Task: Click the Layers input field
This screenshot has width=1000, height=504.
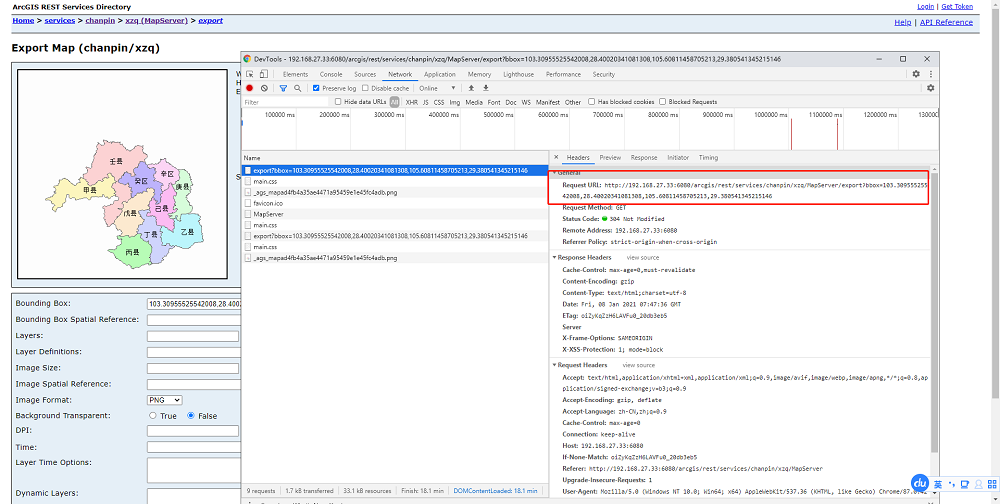Action: [x=193, y=336]
